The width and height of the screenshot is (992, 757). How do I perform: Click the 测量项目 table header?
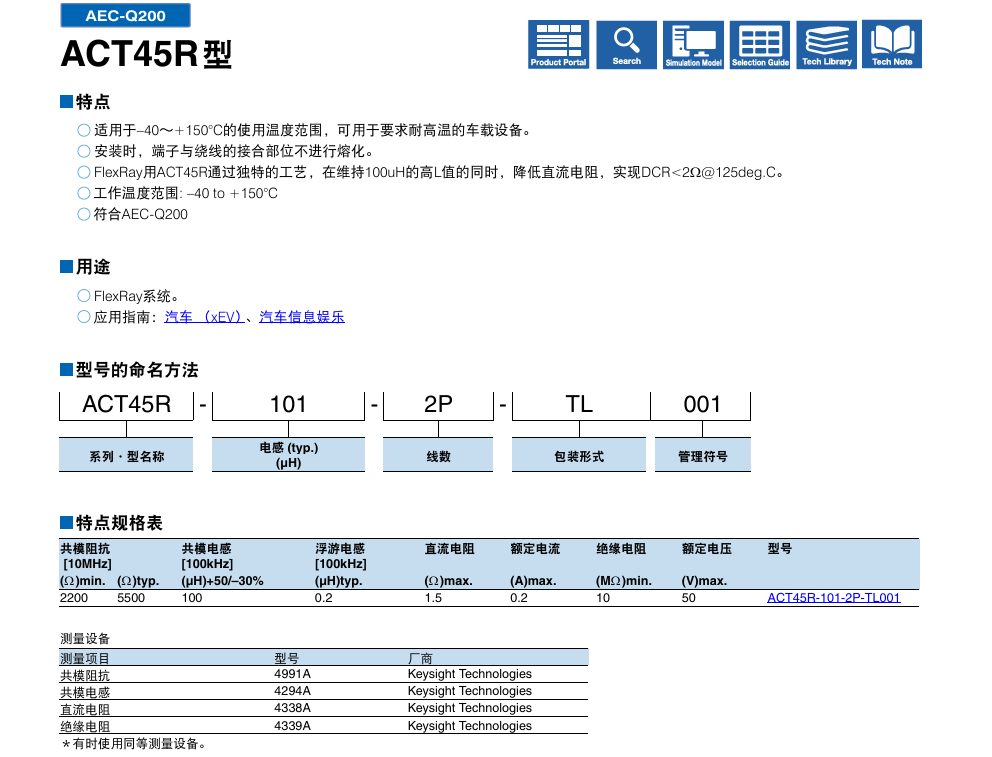tap(85, 658)
